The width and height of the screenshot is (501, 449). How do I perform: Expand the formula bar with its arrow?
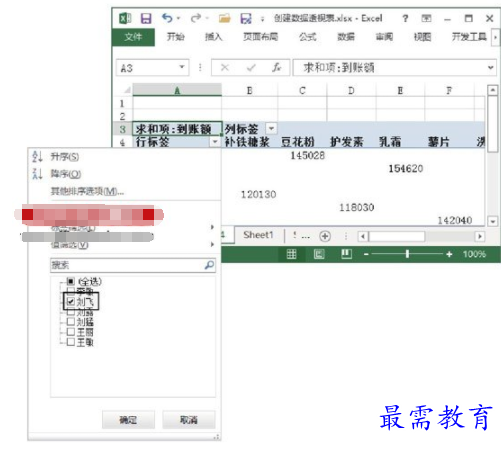click(x=490, y=67)
